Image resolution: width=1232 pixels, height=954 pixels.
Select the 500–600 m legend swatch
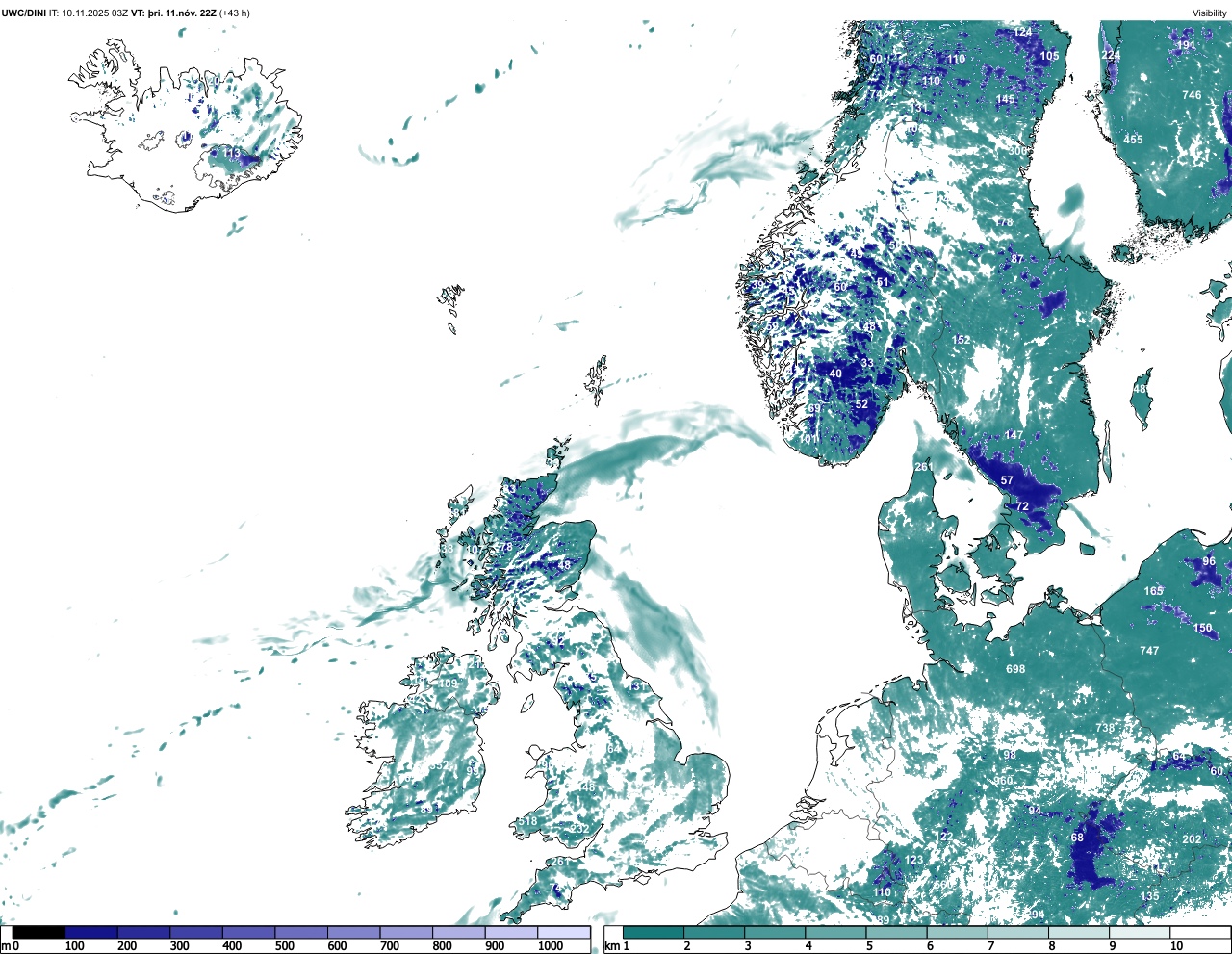(x=301, y=932)
